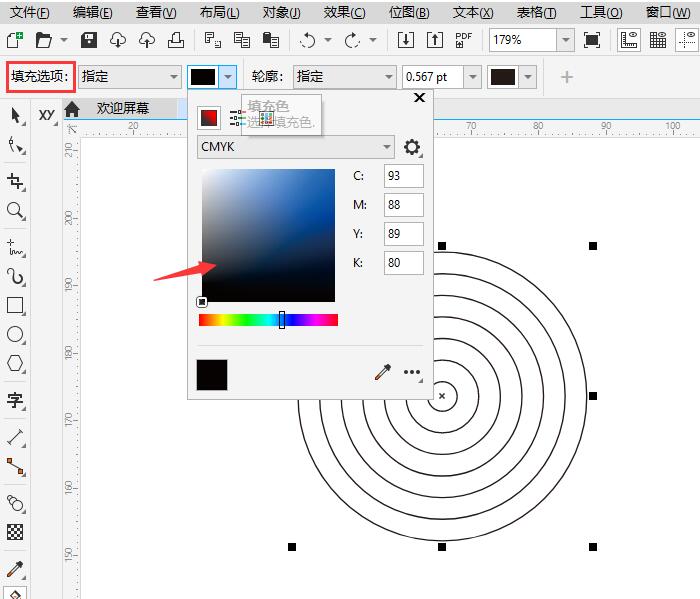
Task: Expand the 0.567 pt outline width dropdown
Action: click(472, 77)
